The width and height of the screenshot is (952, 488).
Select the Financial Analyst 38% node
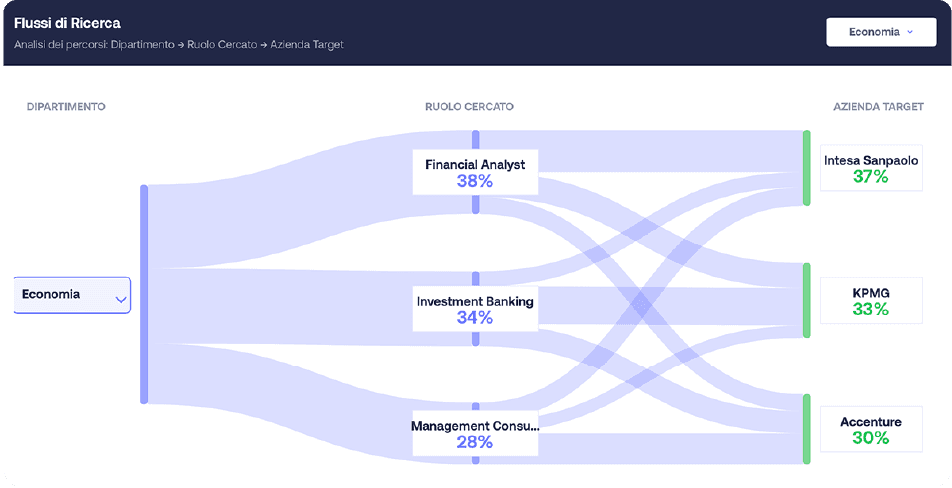pyautogui.click(x=475, y=172)
